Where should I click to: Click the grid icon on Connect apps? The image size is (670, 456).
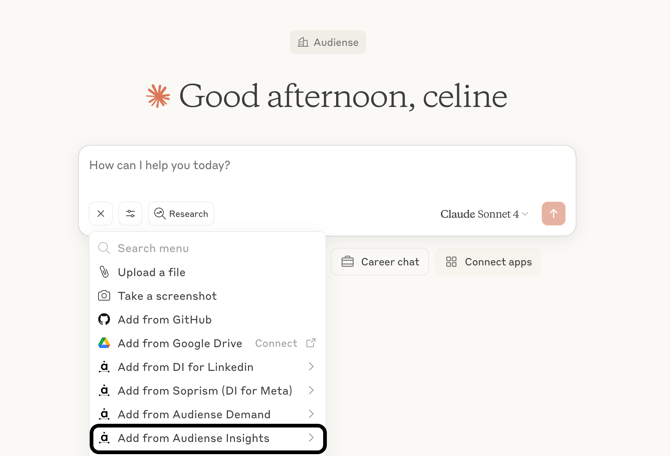coord(451,262)
